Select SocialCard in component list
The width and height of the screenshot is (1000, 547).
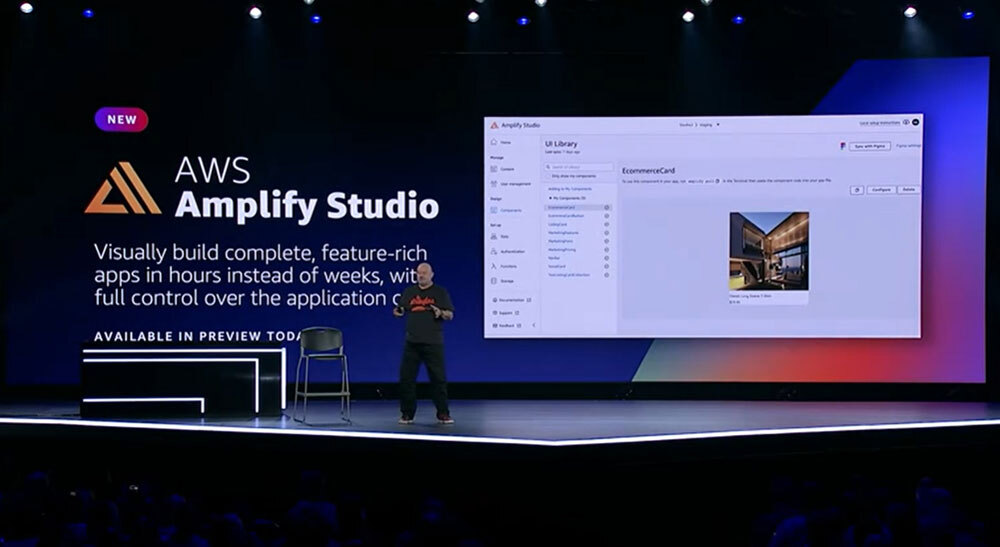[x=557, y=266]
